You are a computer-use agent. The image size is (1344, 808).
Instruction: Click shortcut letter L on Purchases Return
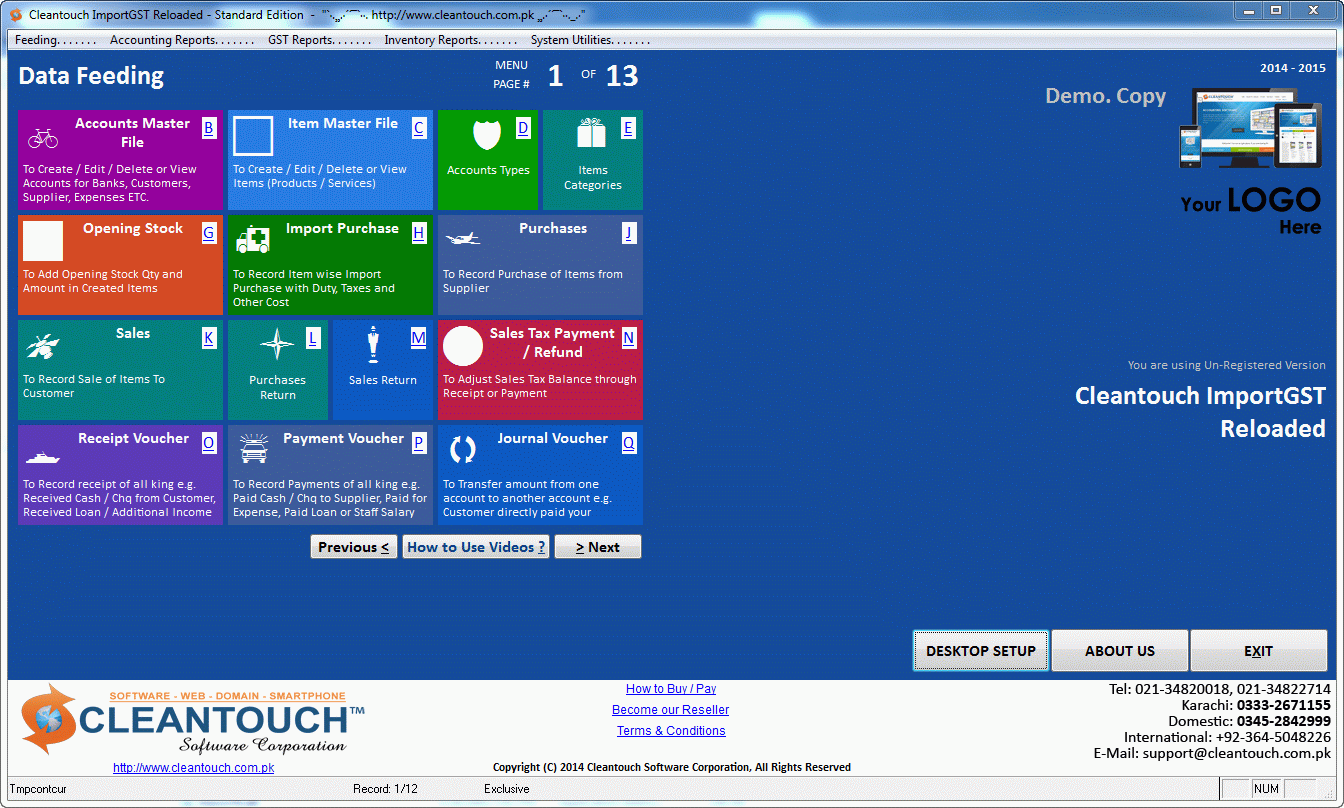[x=313, y=338]
